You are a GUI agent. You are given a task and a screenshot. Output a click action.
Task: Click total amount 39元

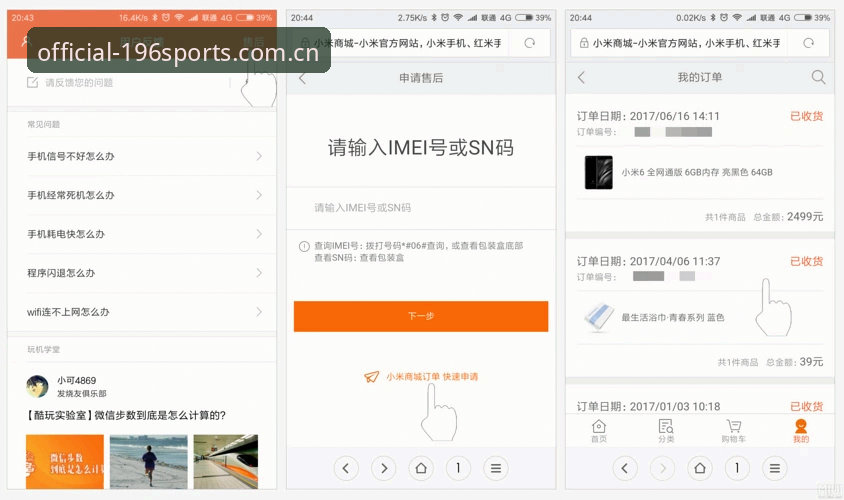pos(811,362)
